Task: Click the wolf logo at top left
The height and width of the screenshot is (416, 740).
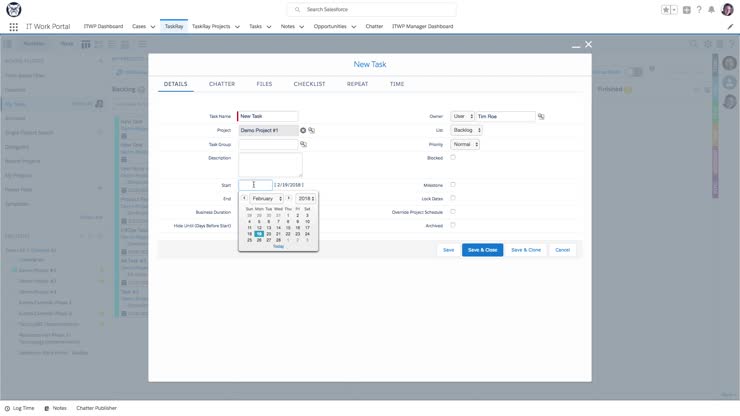Action: 14,9
